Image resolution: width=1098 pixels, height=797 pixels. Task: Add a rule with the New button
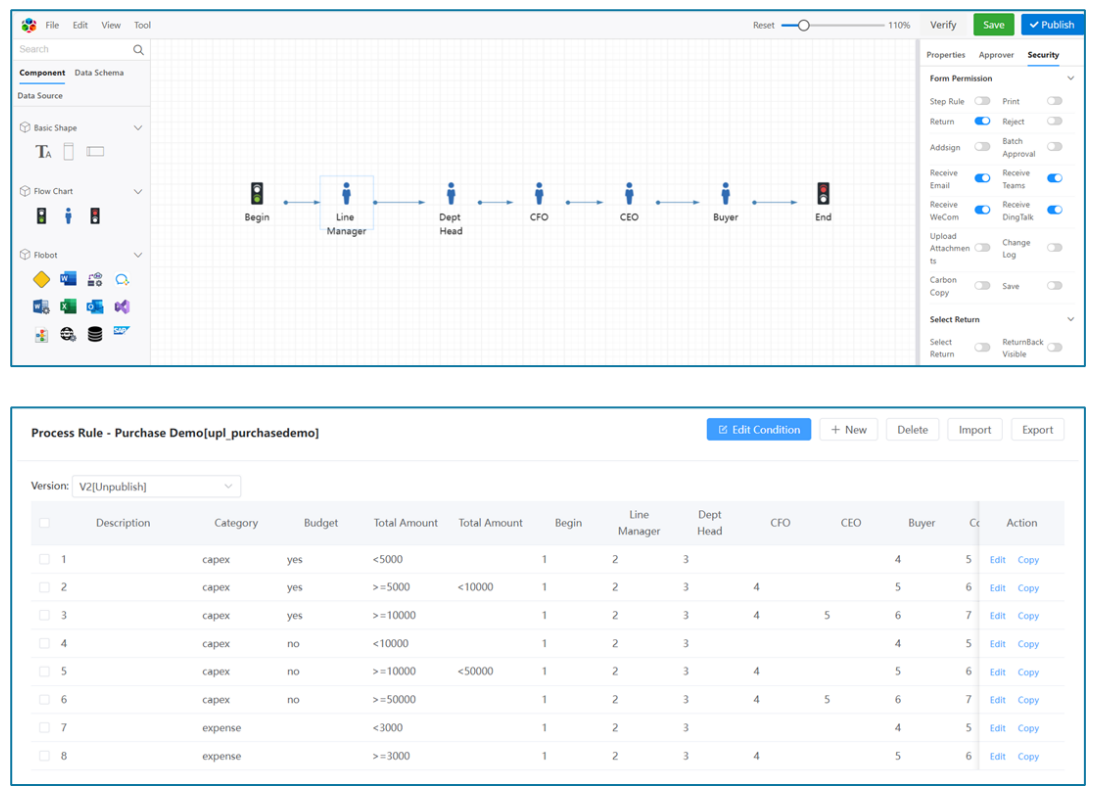click(x=848, y=429)
